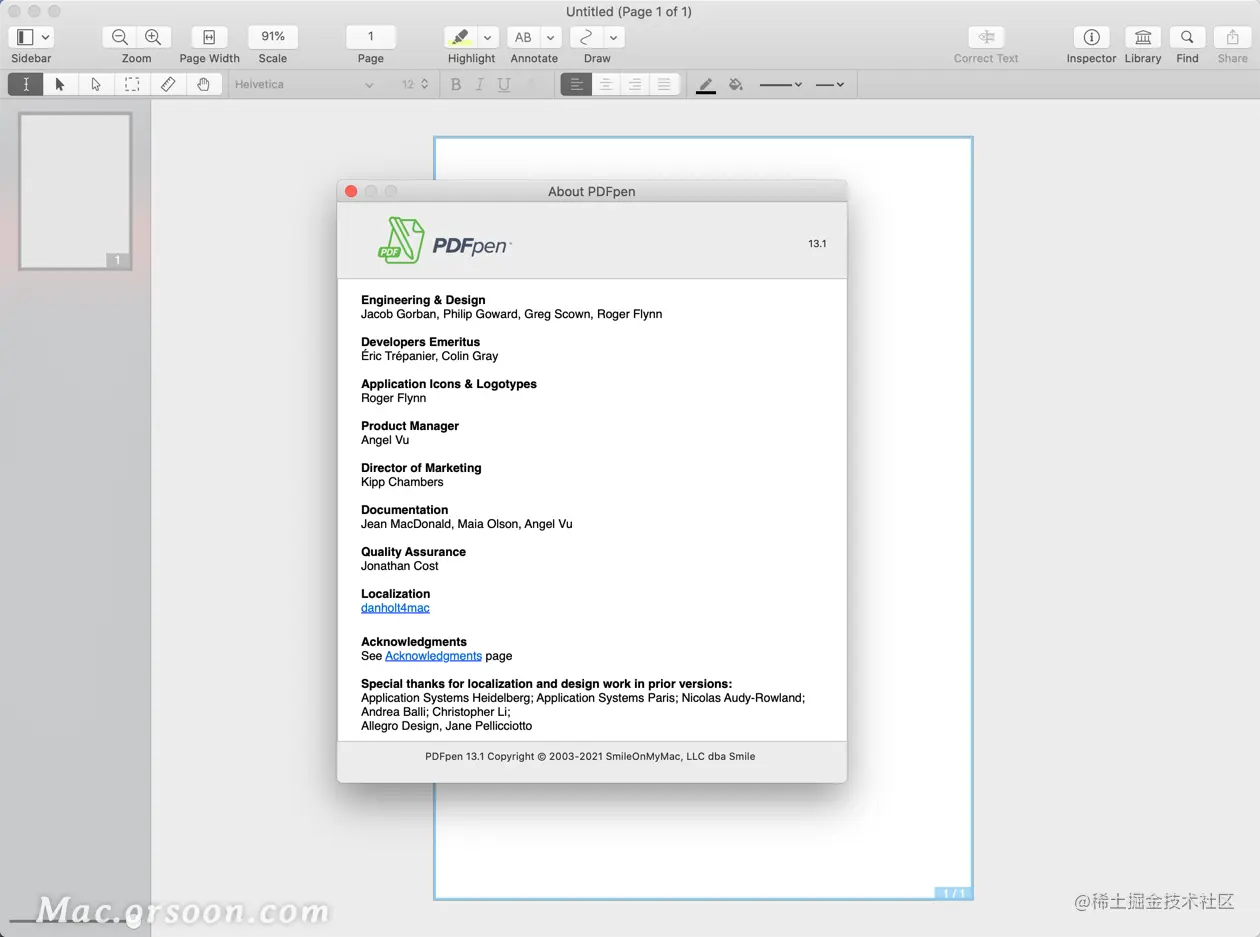Zoom in with the plus magnifier

[x=154, y=37]
